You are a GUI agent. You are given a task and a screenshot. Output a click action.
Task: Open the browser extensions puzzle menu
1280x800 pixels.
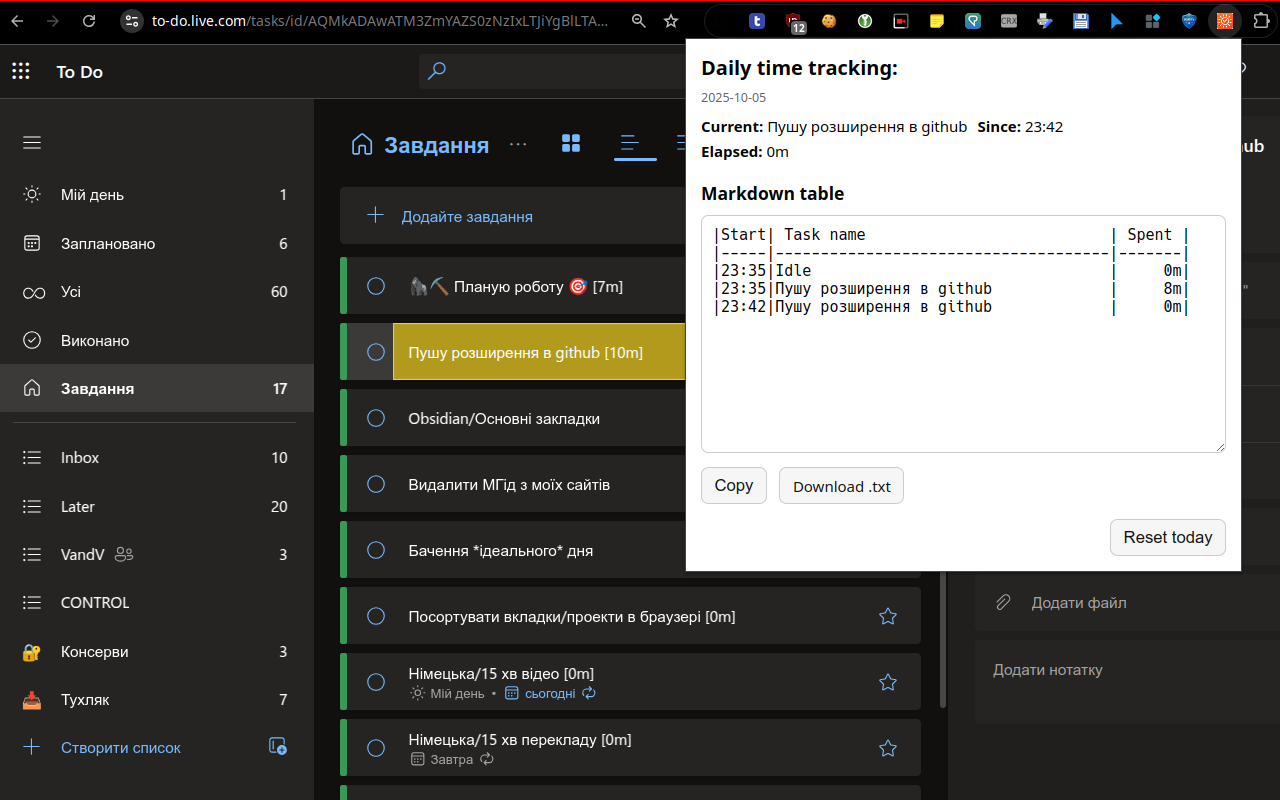(1260, 21)
